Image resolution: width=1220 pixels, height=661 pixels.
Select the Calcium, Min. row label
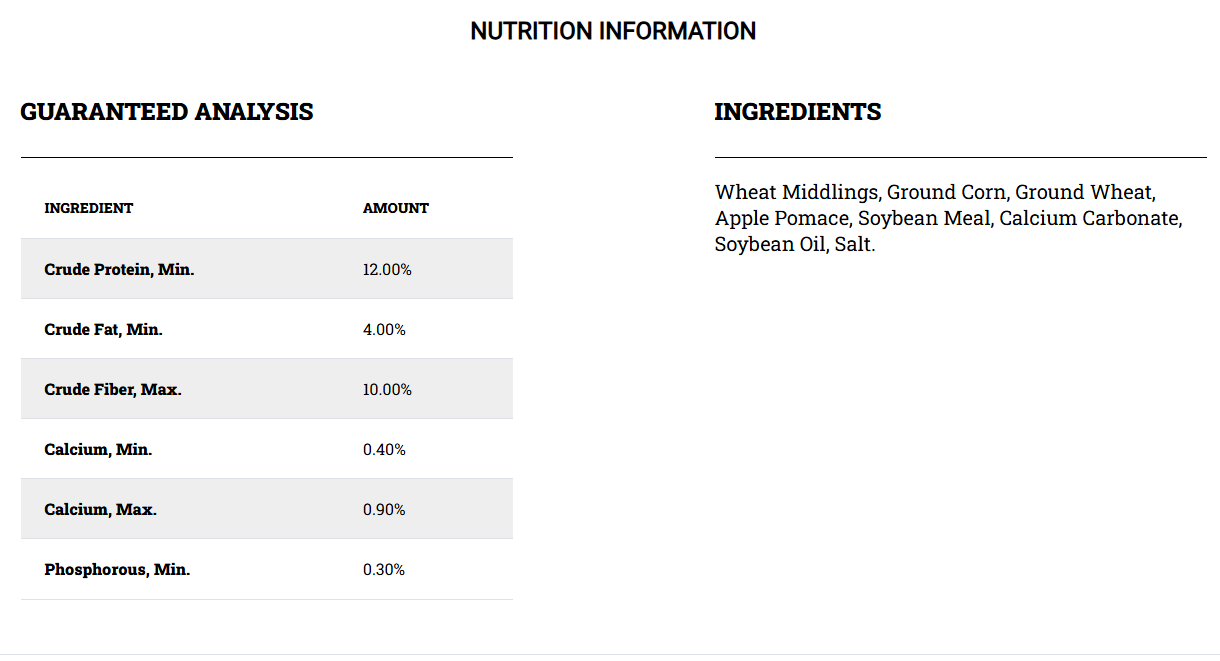(98, 449)
